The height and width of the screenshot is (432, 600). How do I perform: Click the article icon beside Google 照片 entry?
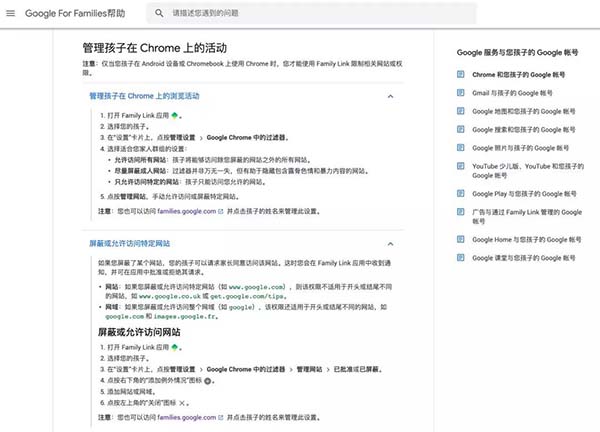[x=462, y=147]
